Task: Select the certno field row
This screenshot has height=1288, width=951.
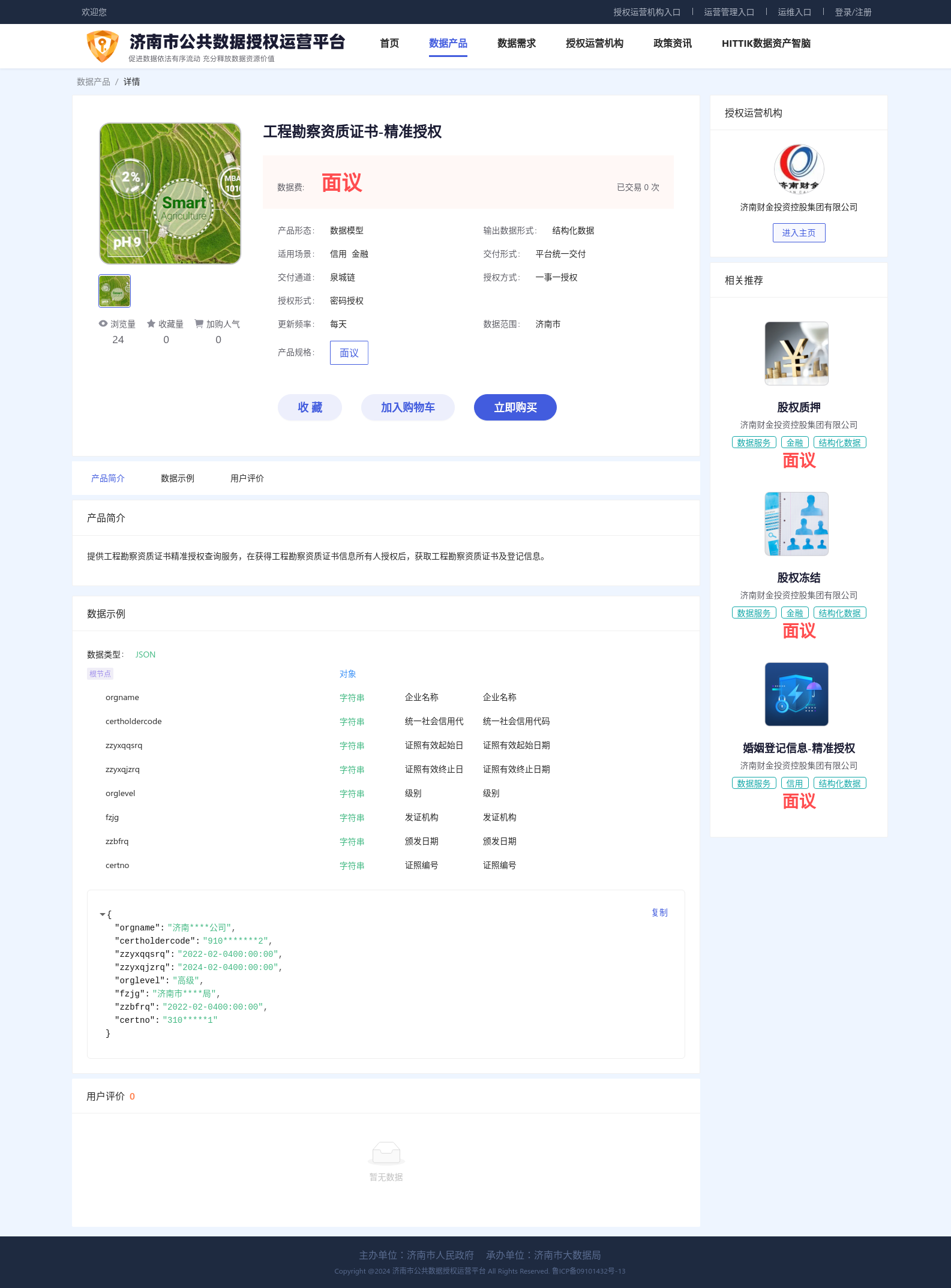Action: 386,866
